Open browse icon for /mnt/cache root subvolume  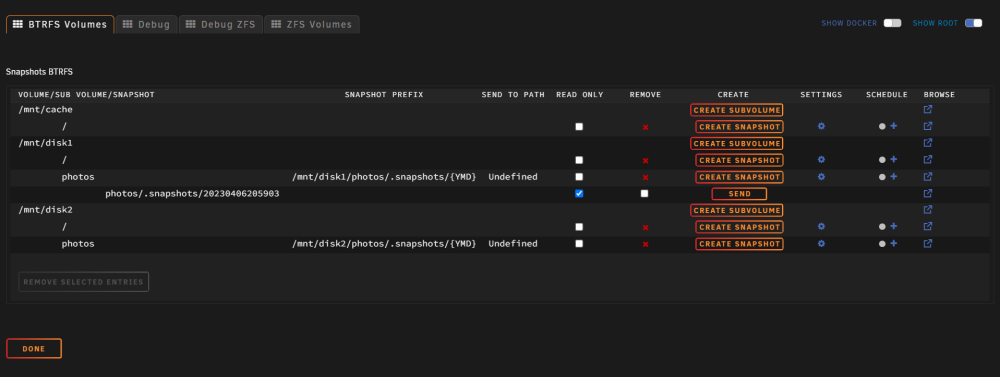[x=928, y=126]
